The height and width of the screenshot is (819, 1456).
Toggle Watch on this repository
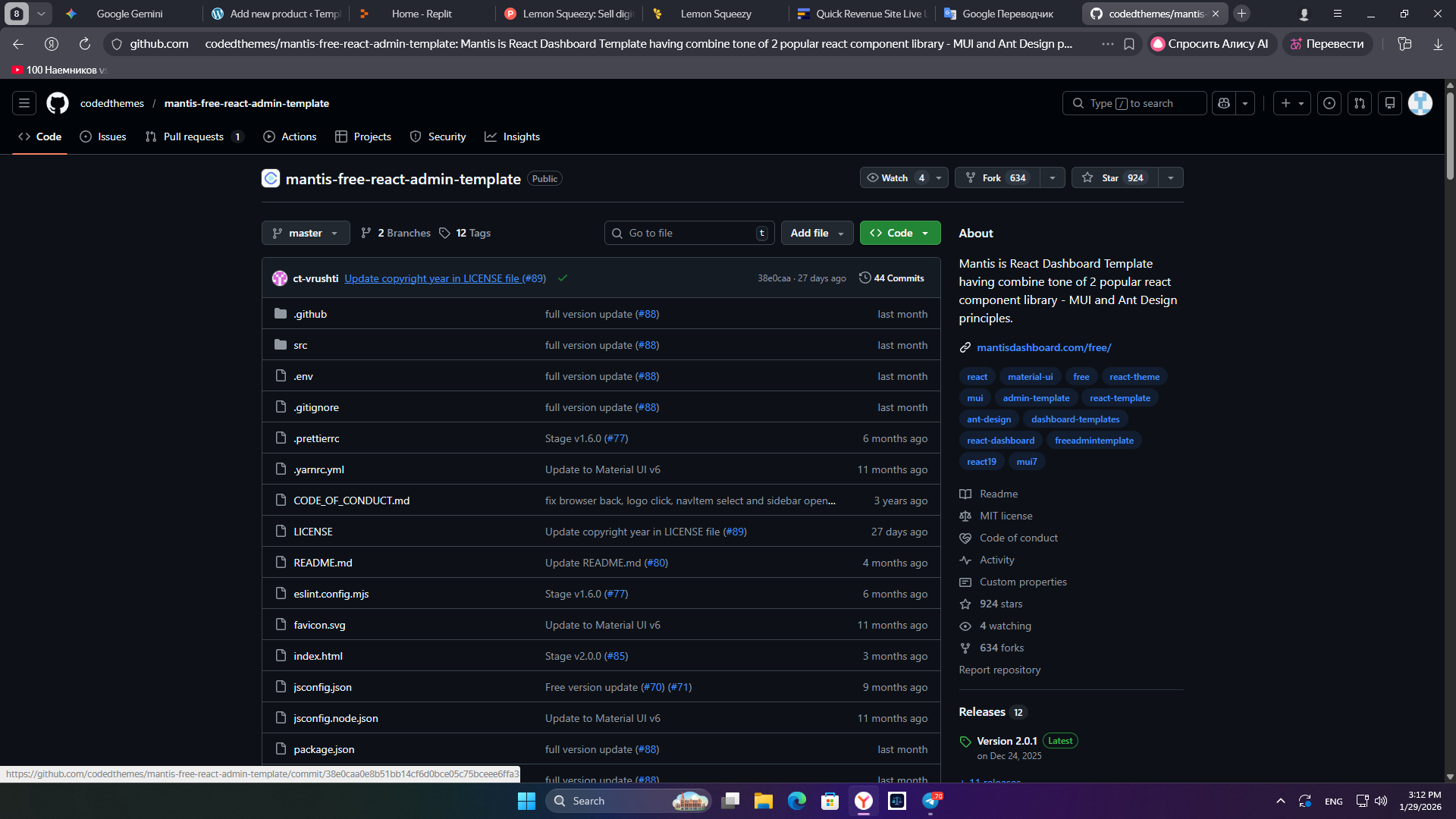click(x=895, y=177)
